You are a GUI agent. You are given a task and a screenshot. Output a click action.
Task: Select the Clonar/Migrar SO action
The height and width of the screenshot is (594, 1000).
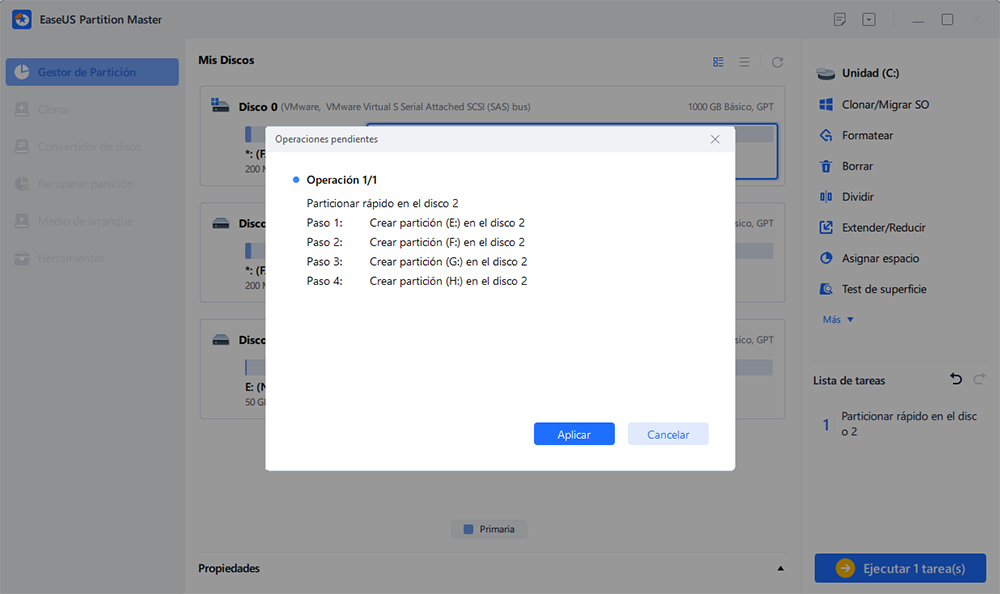(x=885, y=105)
